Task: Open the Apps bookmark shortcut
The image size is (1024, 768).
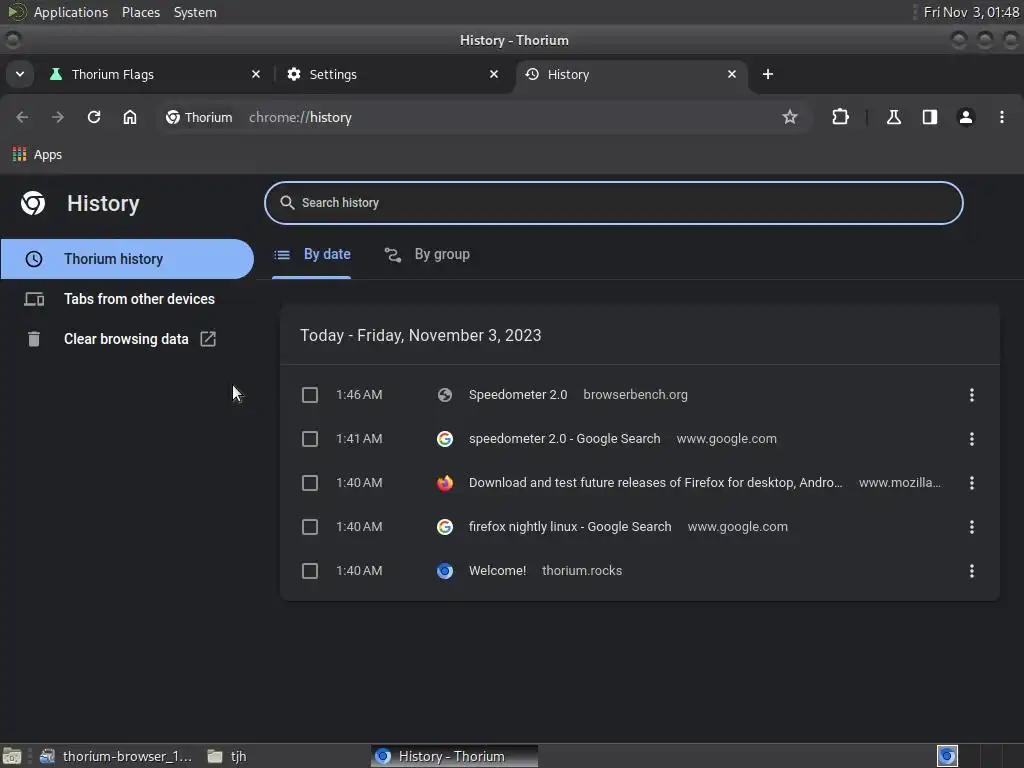Action: click(37, 155)
